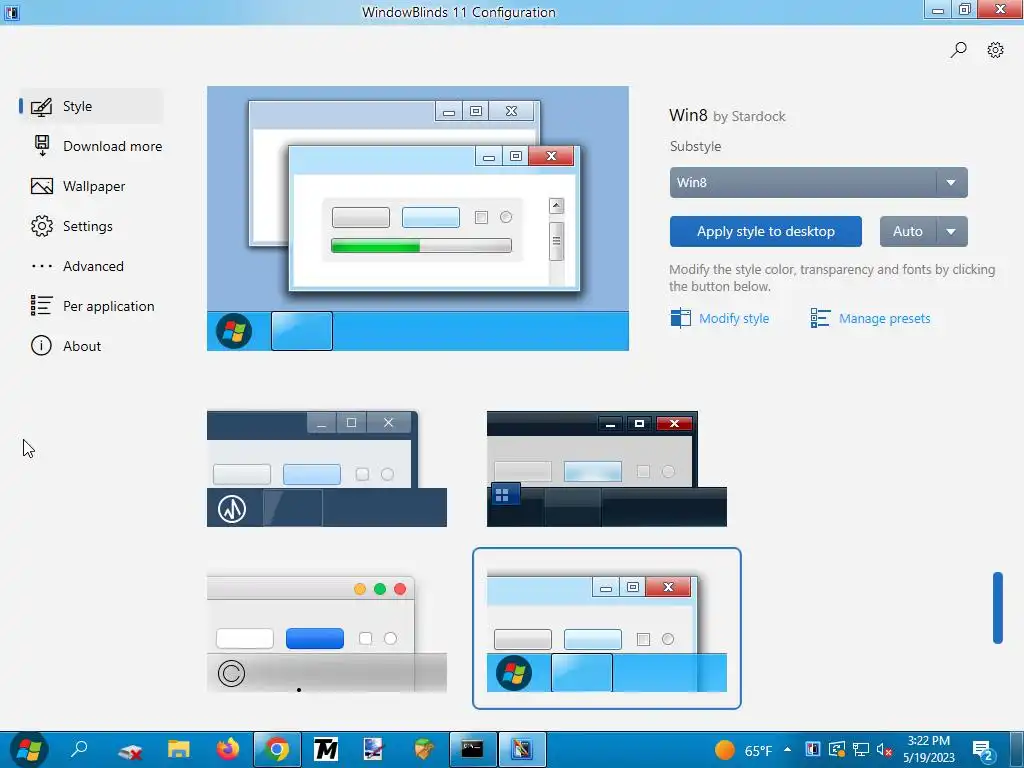This screenshot has height=768, width=1024.
Task: Click the WindowBlinds tray icon
Action: point(812,750)
